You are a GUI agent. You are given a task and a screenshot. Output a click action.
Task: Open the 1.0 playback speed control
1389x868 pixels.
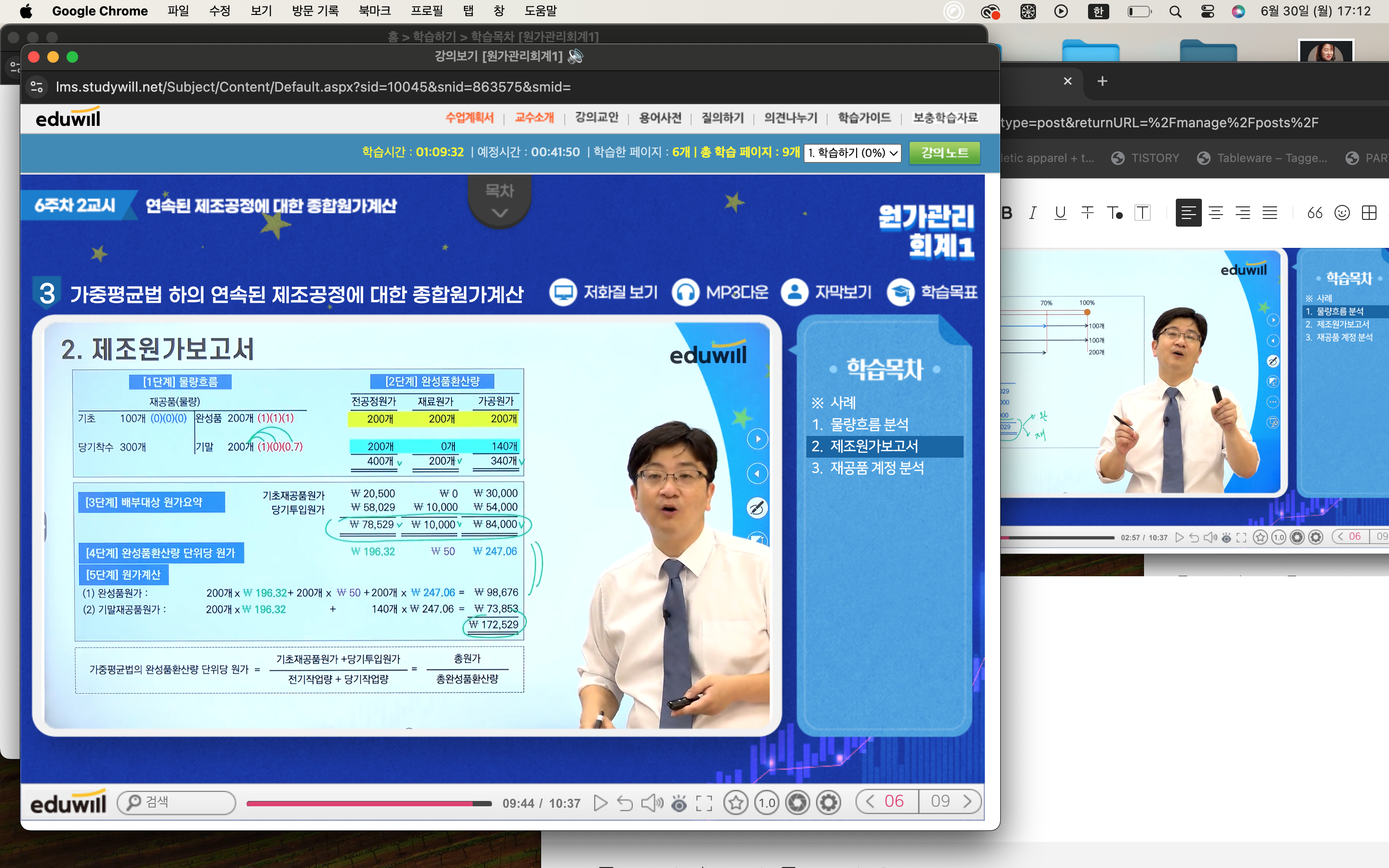click(x=767, y=802)
